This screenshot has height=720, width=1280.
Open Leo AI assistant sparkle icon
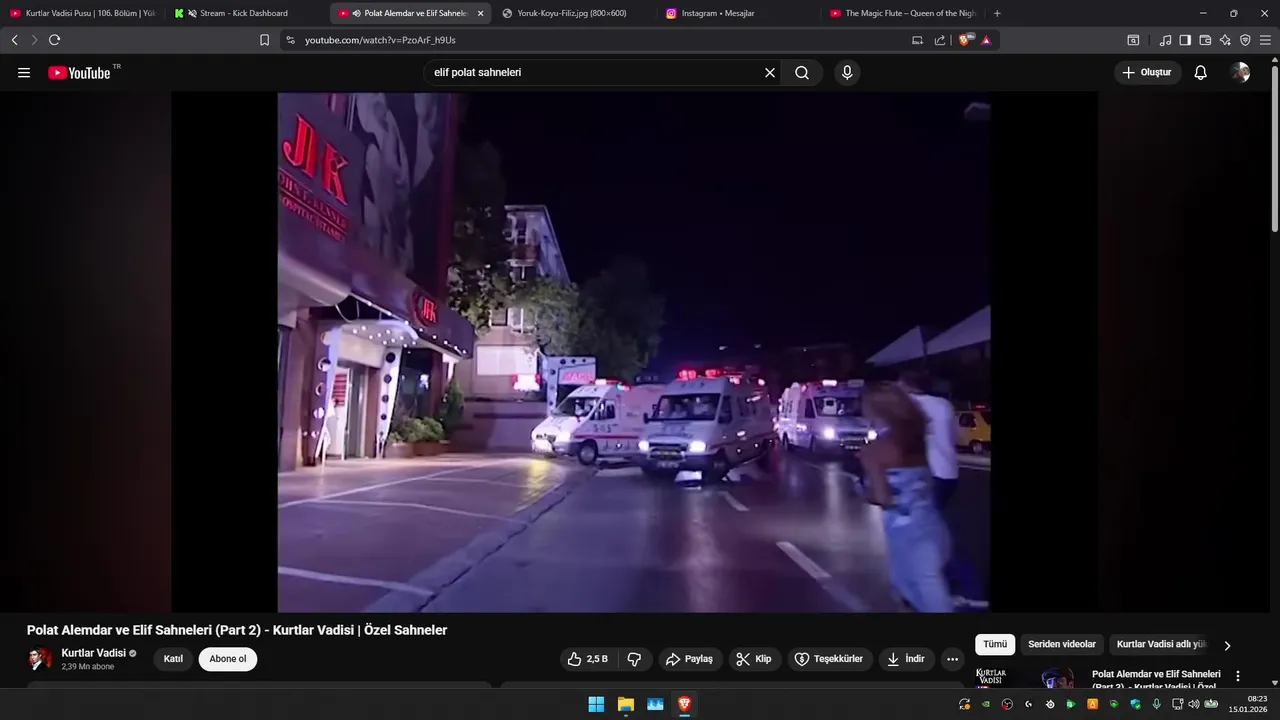[1225, 40]
